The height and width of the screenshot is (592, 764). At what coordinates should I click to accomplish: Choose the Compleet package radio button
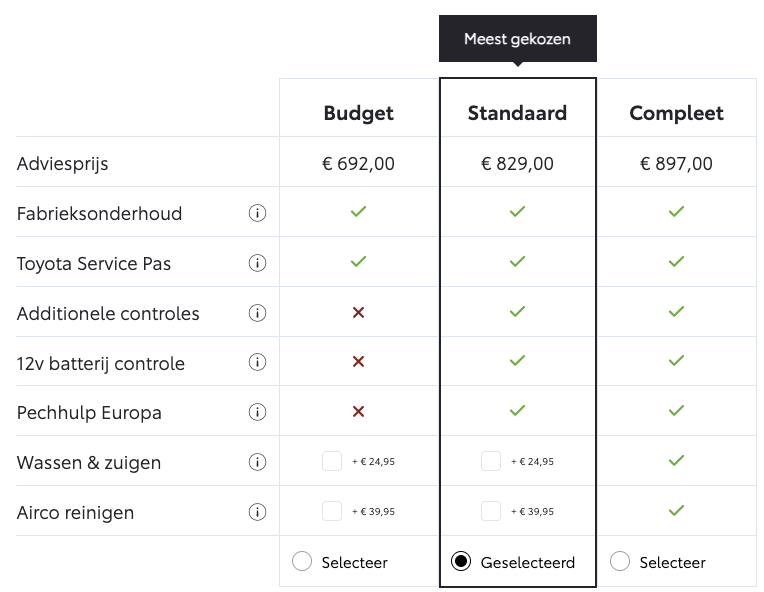620,562
